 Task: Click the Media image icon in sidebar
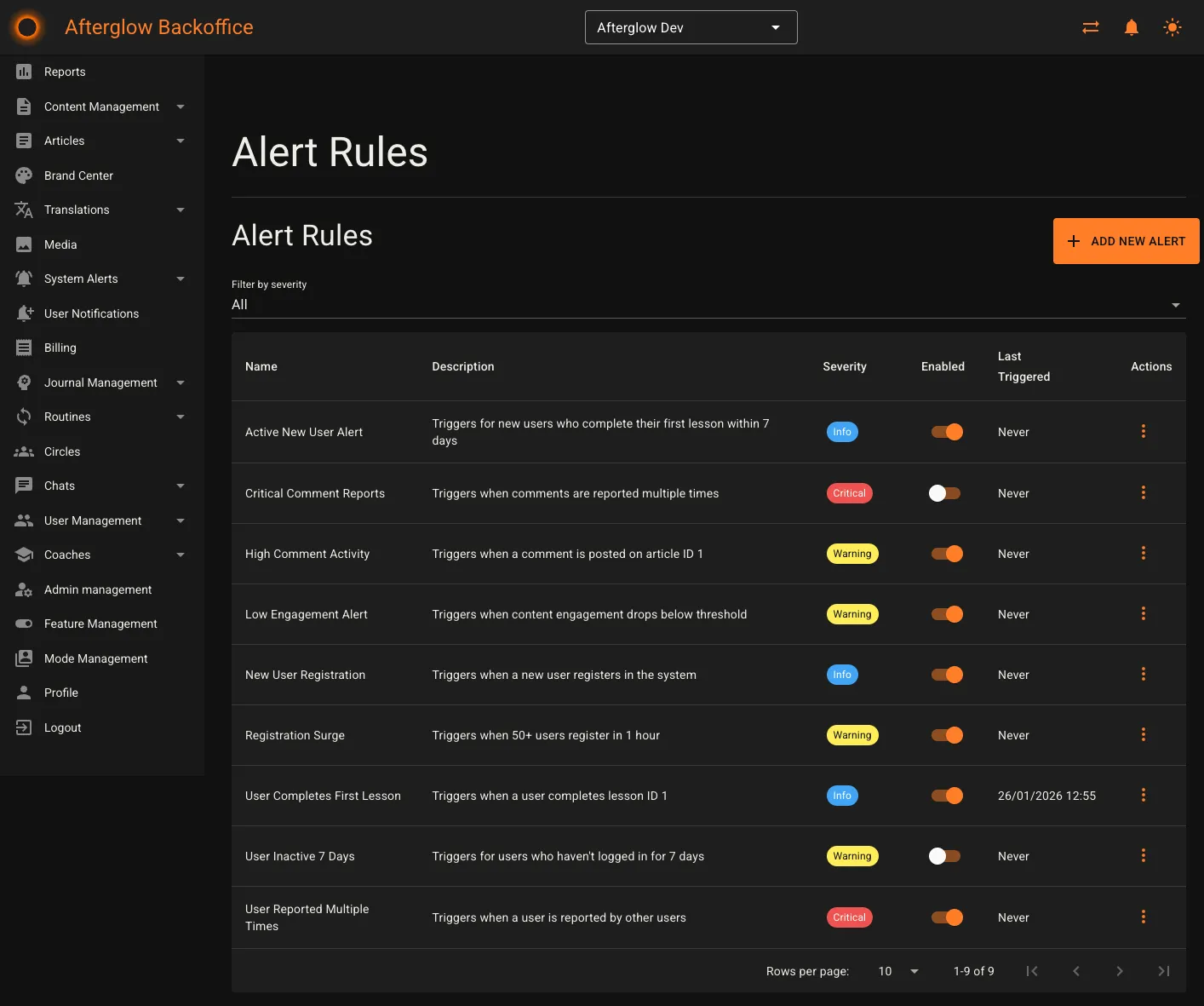(x=24, y=244)
